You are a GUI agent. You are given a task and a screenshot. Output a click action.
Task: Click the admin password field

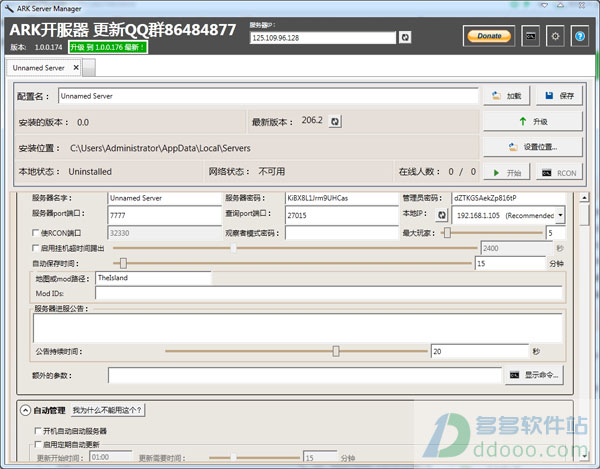point(508,198)
